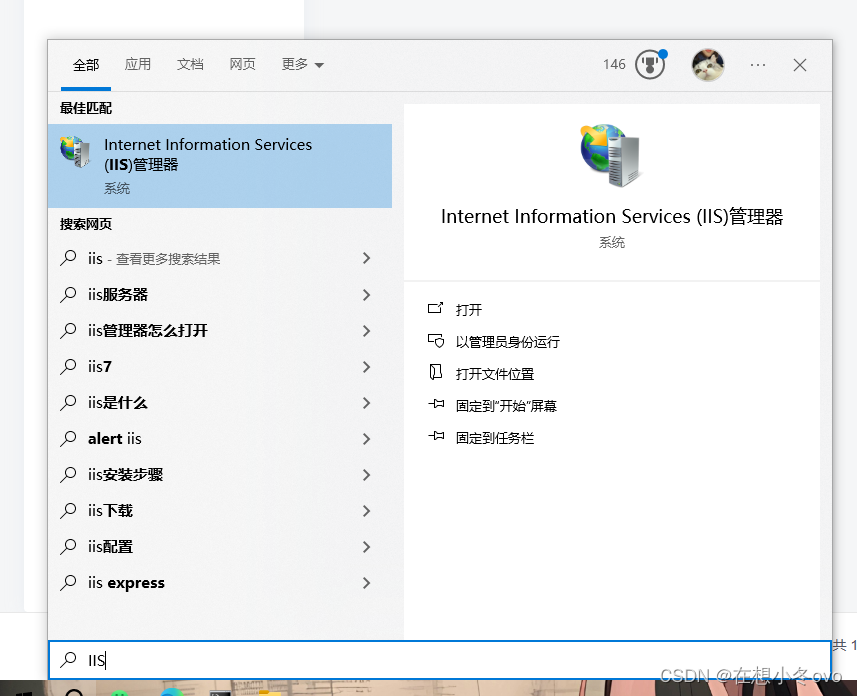Click 打开 to launch IIS Manager
Image resolution: width=857 pixels, height=696 pixels.
point(469,310)
